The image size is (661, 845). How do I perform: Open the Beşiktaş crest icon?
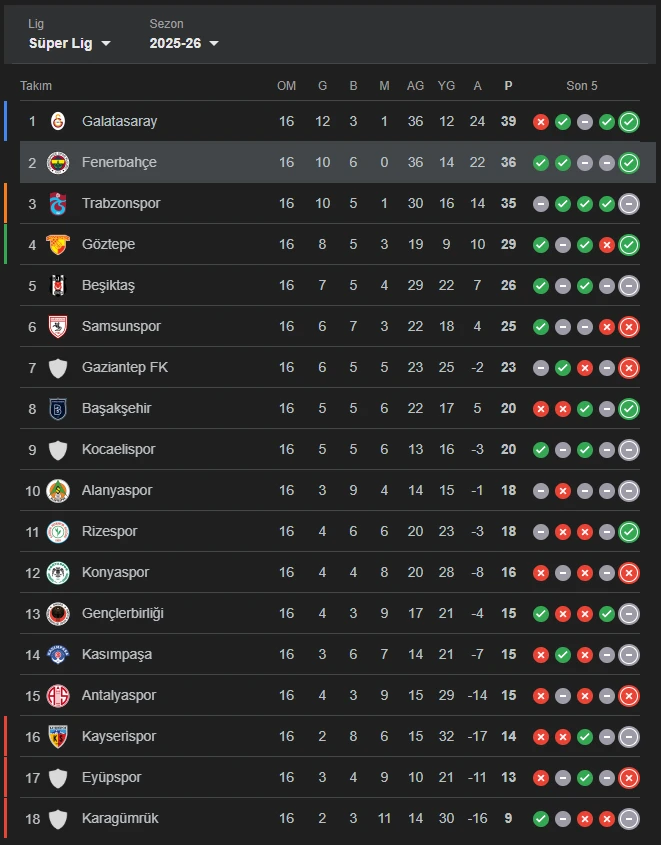point(58,285)
